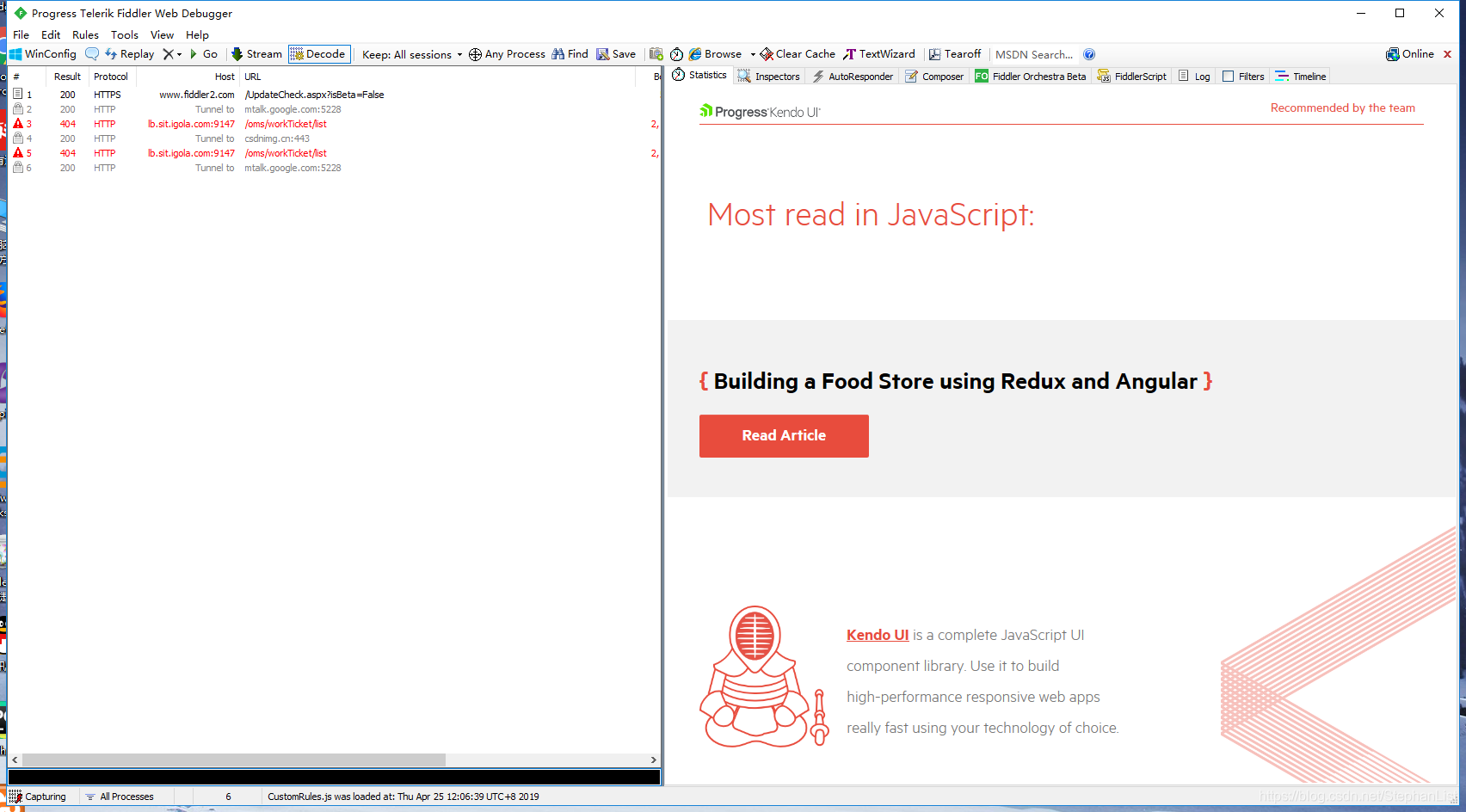Image resolution: width=1466 pixels, height=812 pixels.
Task: Sort sessions by Host column header
Action: pos(187,77)
